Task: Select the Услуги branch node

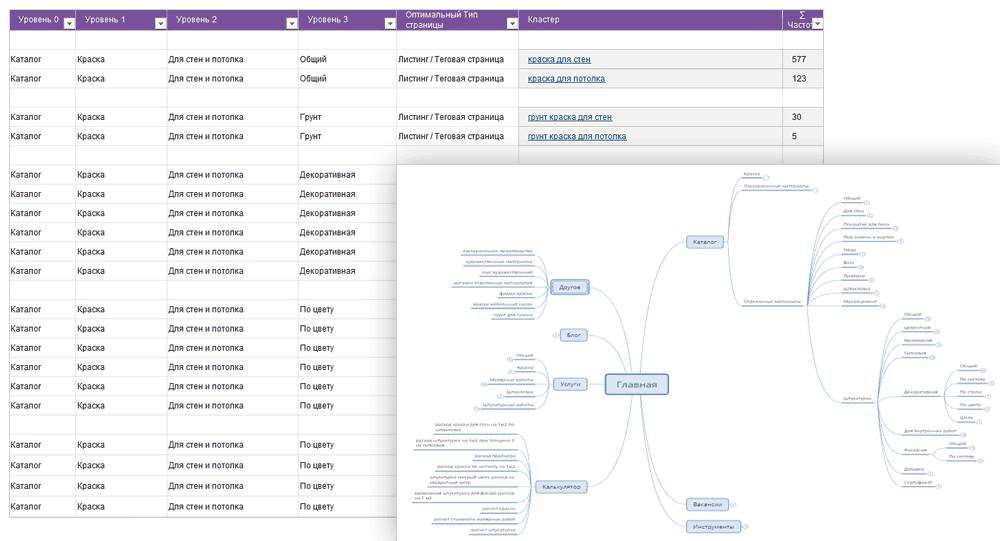Action: coord(570,384)
